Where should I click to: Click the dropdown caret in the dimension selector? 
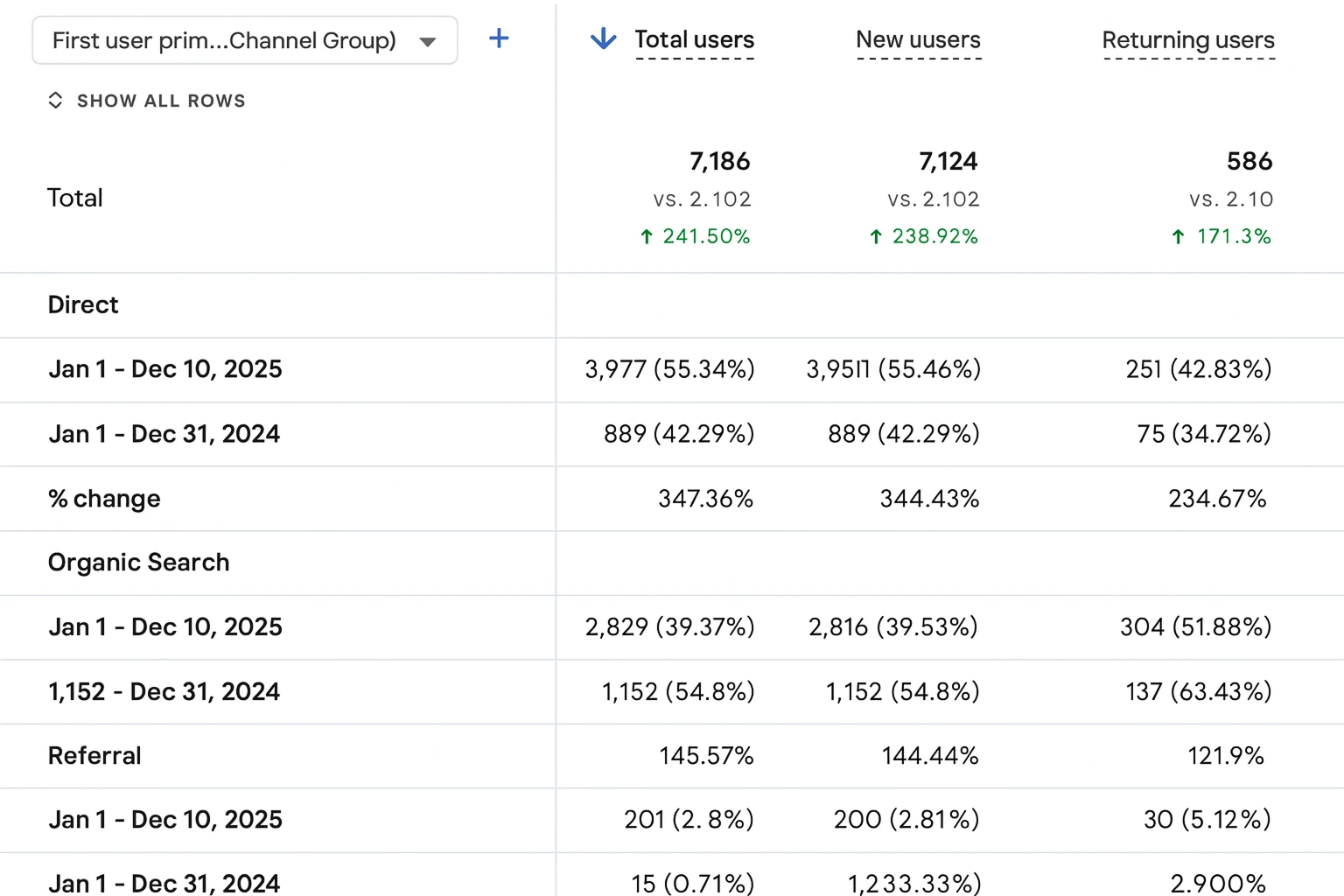428,42
